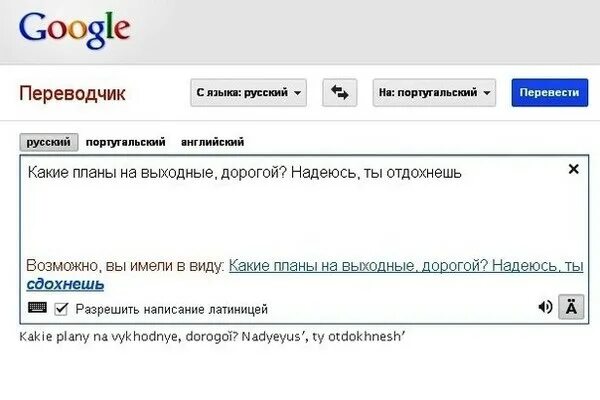Open the on-screen keyboard icon
Screen dimensions: 600x400
pos(38,308)
